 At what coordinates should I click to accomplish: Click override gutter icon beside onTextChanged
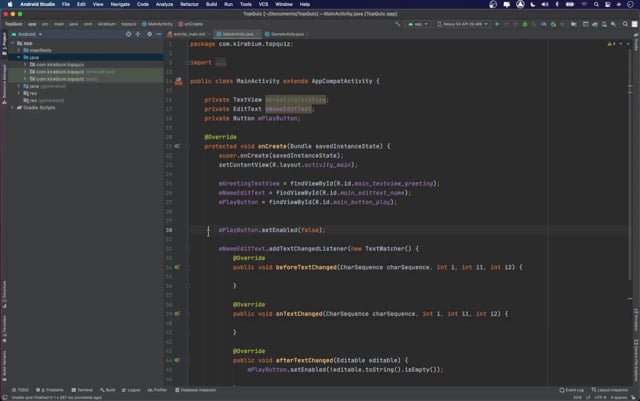tap(177, 314)
